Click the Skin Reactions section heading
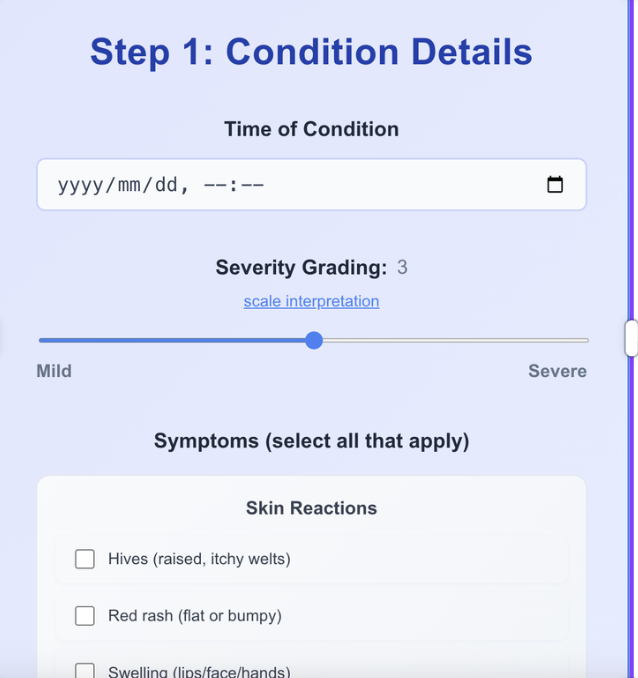 pyautogui.click(x=311, y=508)
